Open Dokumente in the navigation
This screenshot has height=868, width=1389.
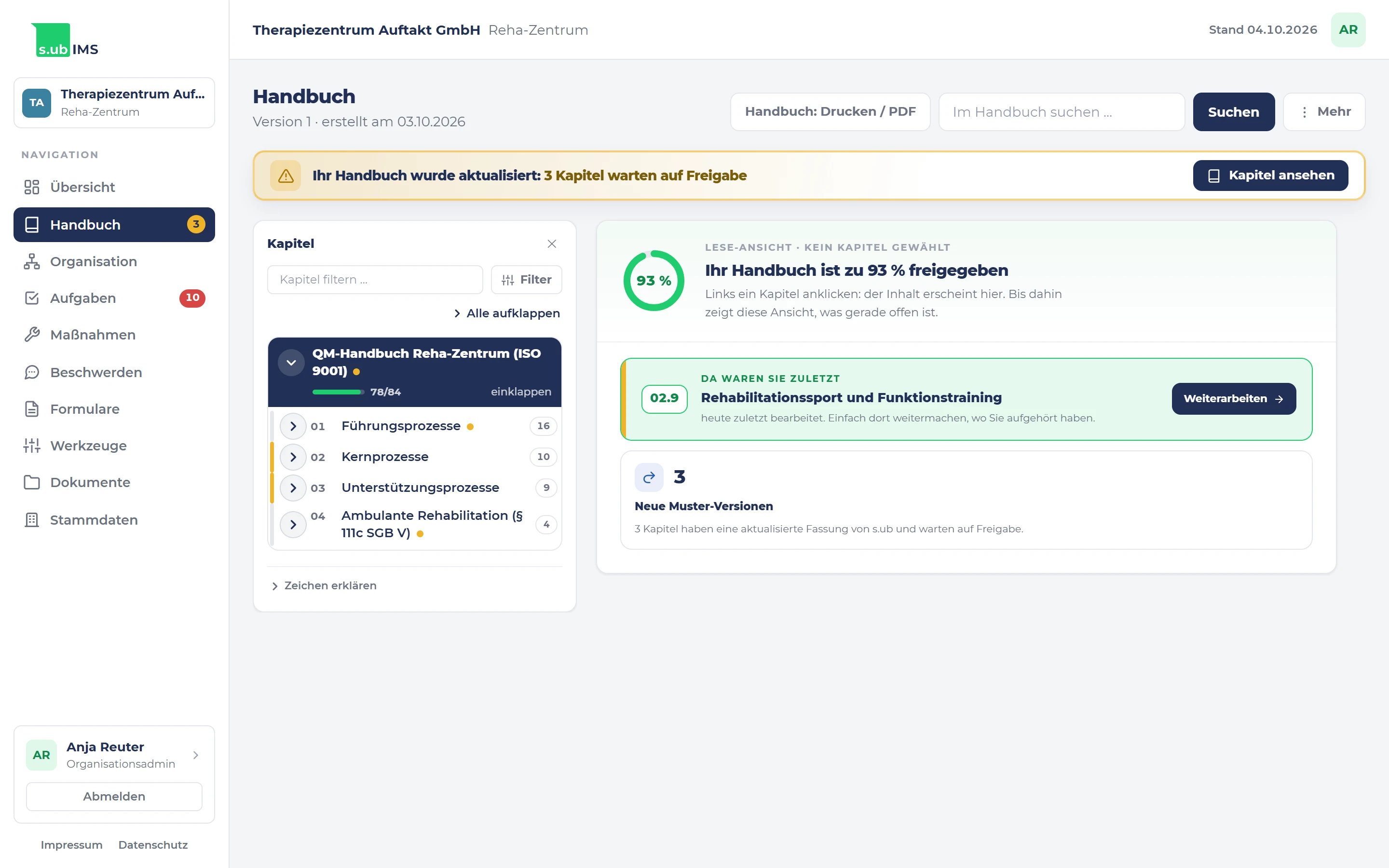pos(114,482)
